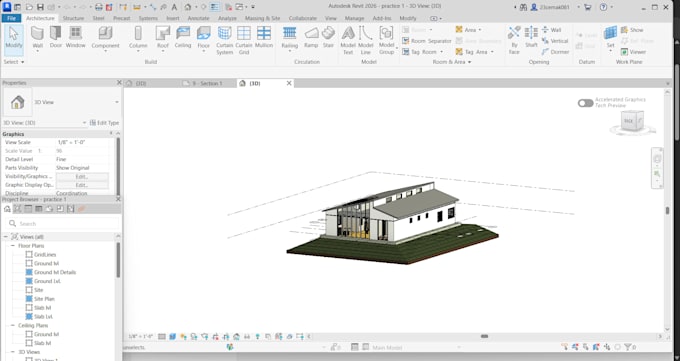Image resolution: width=680 pixels, height=361 pixels.
Task: Select the Roof tool
Action: pyautogui.click(x=163, y=38)
